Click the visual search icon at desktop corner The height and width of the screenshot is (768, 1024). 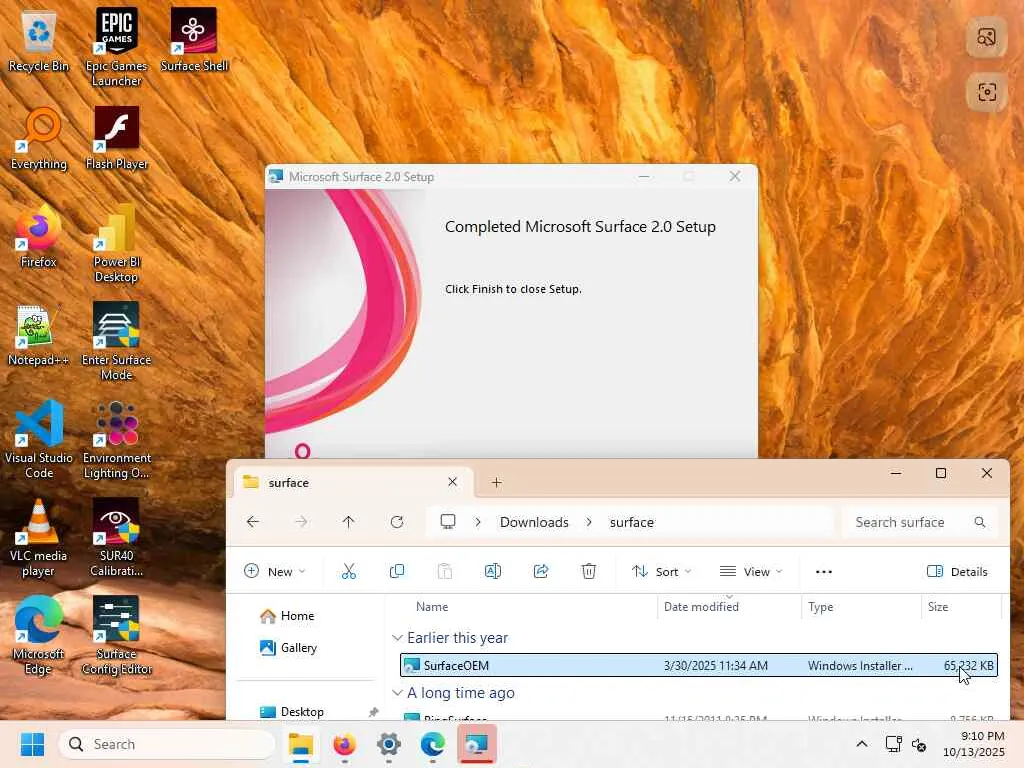pyautogui.click(x=986, y=37)
